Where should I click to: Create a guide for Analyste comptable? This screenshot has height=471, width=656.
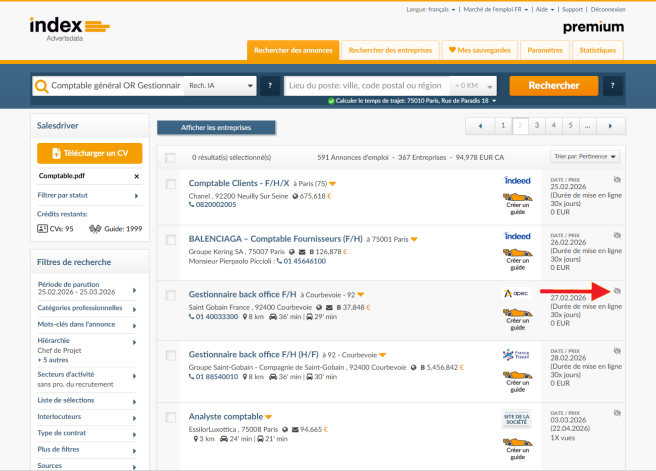coord(518,449)
